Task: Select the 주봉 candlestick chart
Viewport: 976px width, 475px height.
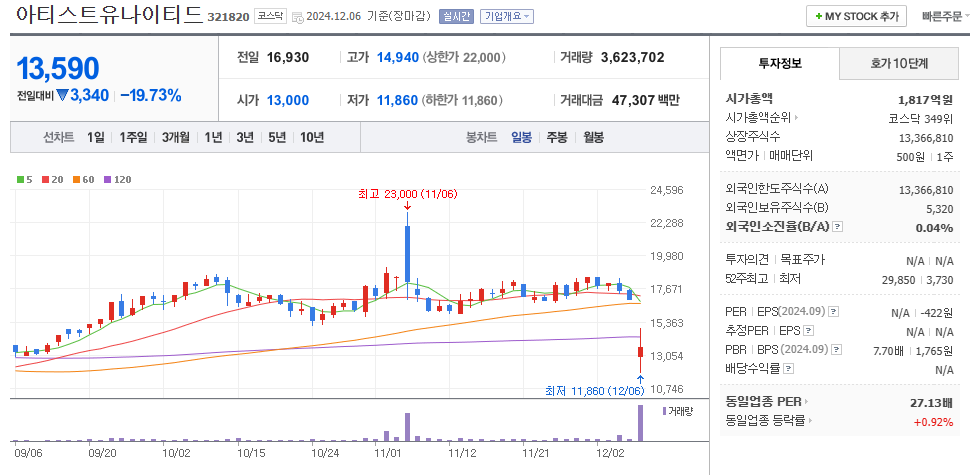Action: pos(557,138)
